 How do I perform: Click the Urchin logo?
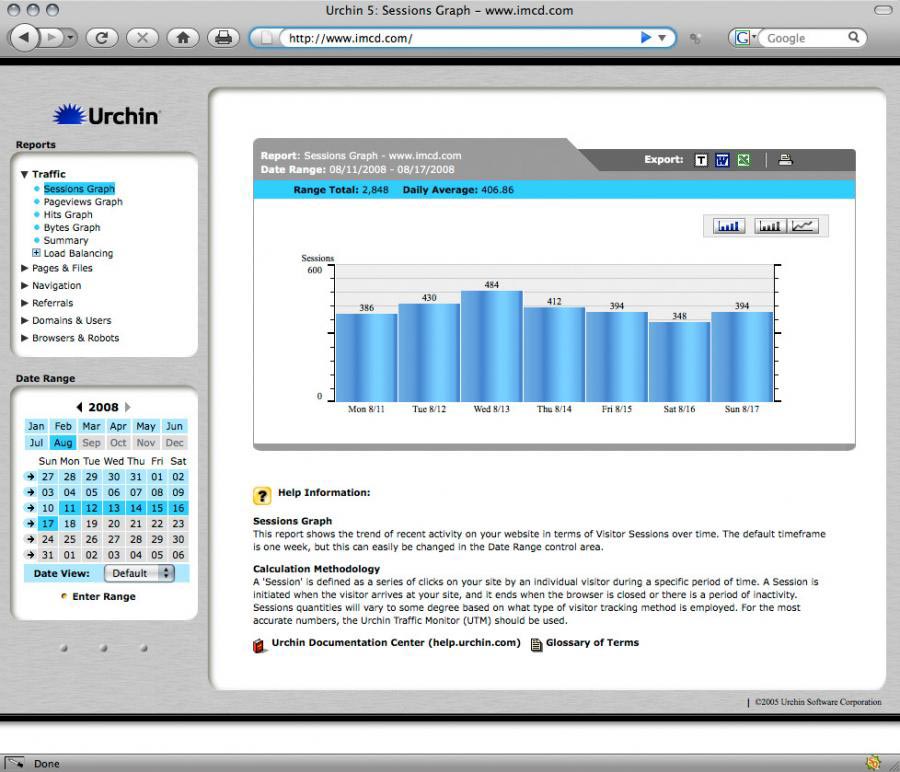106,115
